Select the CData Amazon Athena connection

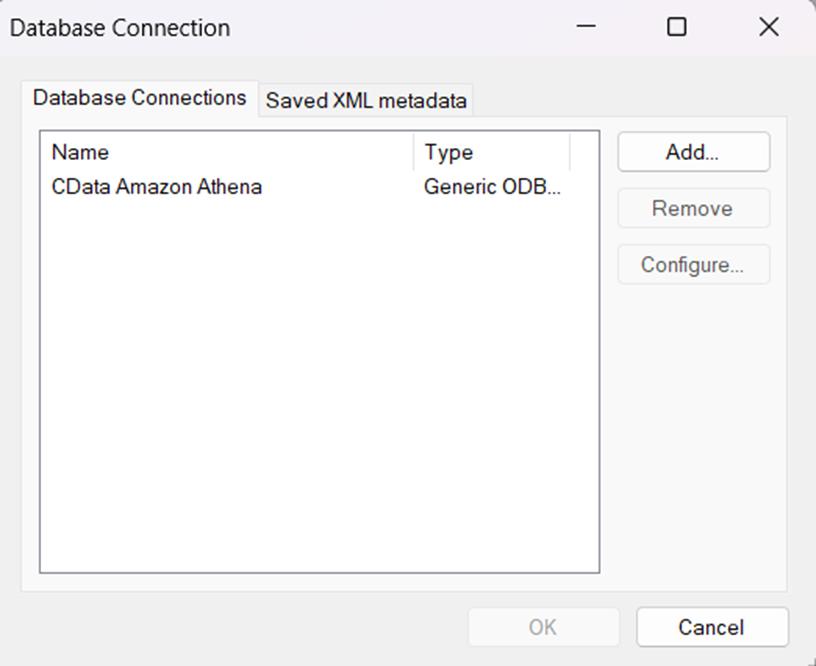157,186
